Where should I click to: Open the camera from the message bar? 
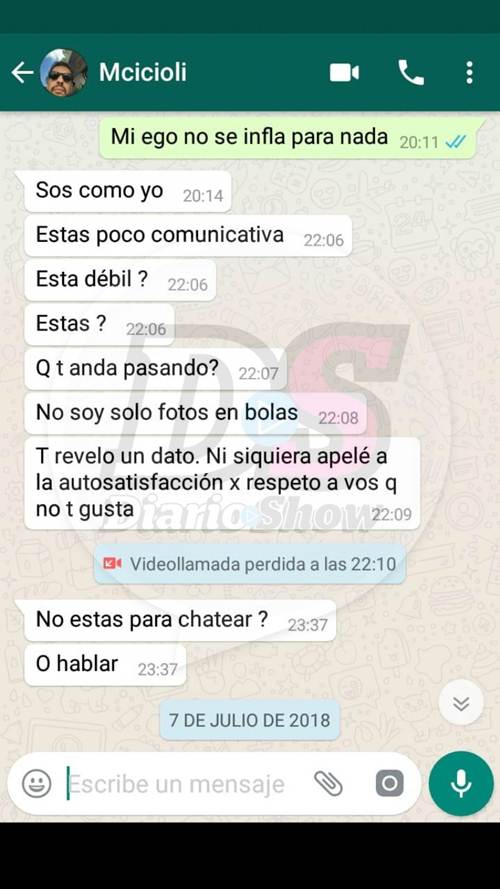(x=389, y=784)
